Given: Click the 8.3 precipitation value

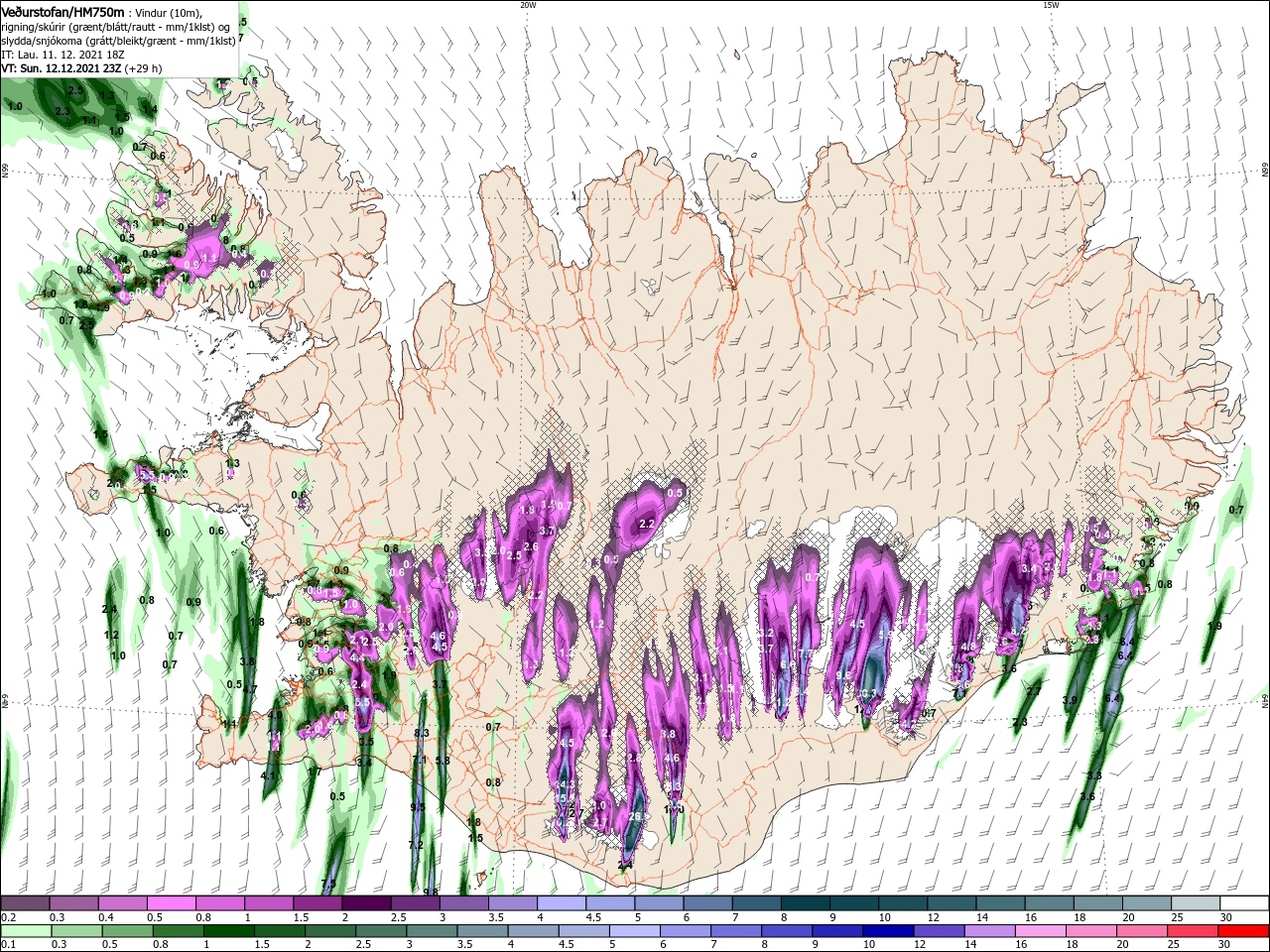Looking at the screenshot, I should click(x=421, y=733).
